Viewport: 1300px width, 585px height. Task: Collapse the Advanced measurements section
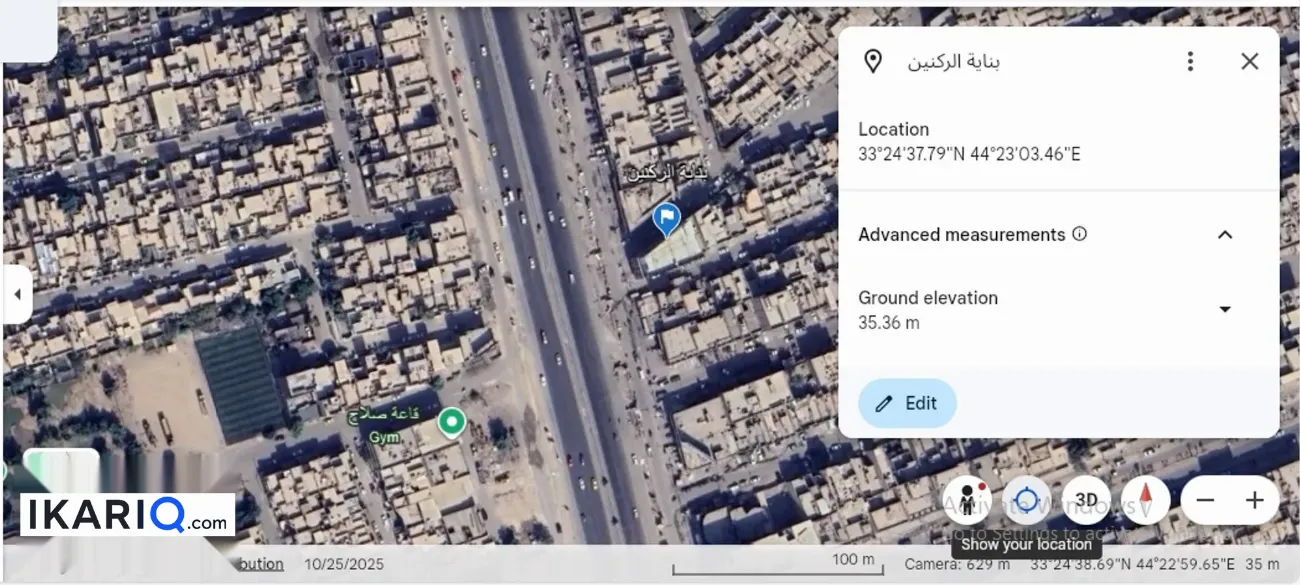pyautogui.click(x=1224, y=234)
